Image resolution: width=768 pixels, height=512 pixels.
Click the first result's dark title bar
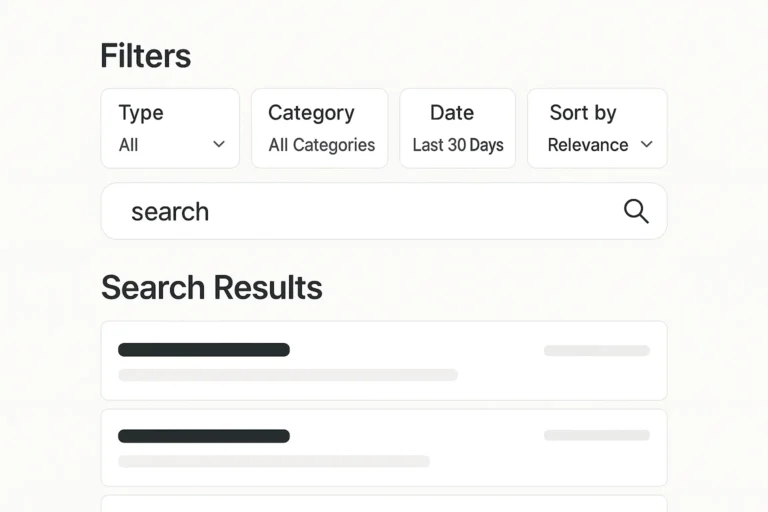(204, 350)
